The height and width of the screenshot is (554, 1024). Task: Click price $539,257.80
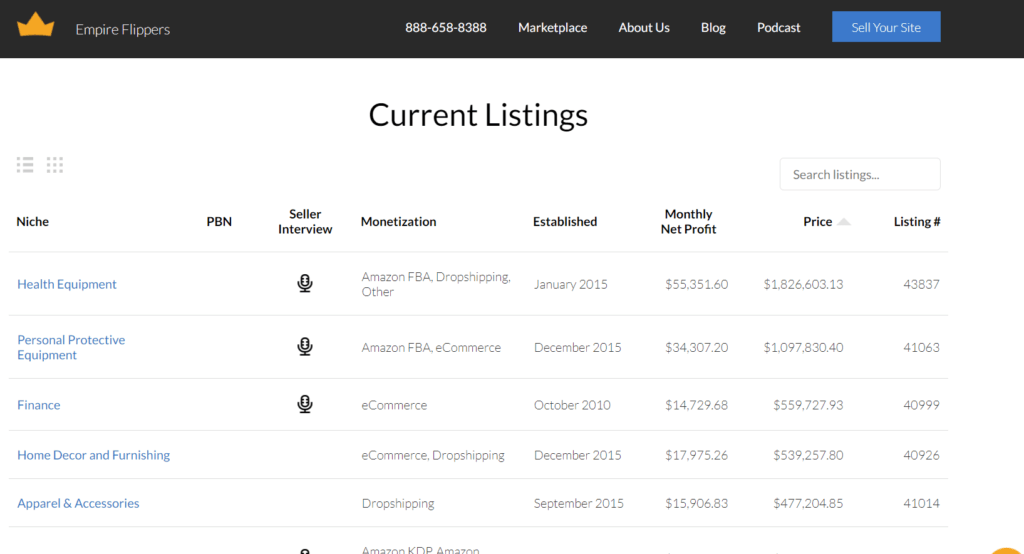tap(808, 455)
